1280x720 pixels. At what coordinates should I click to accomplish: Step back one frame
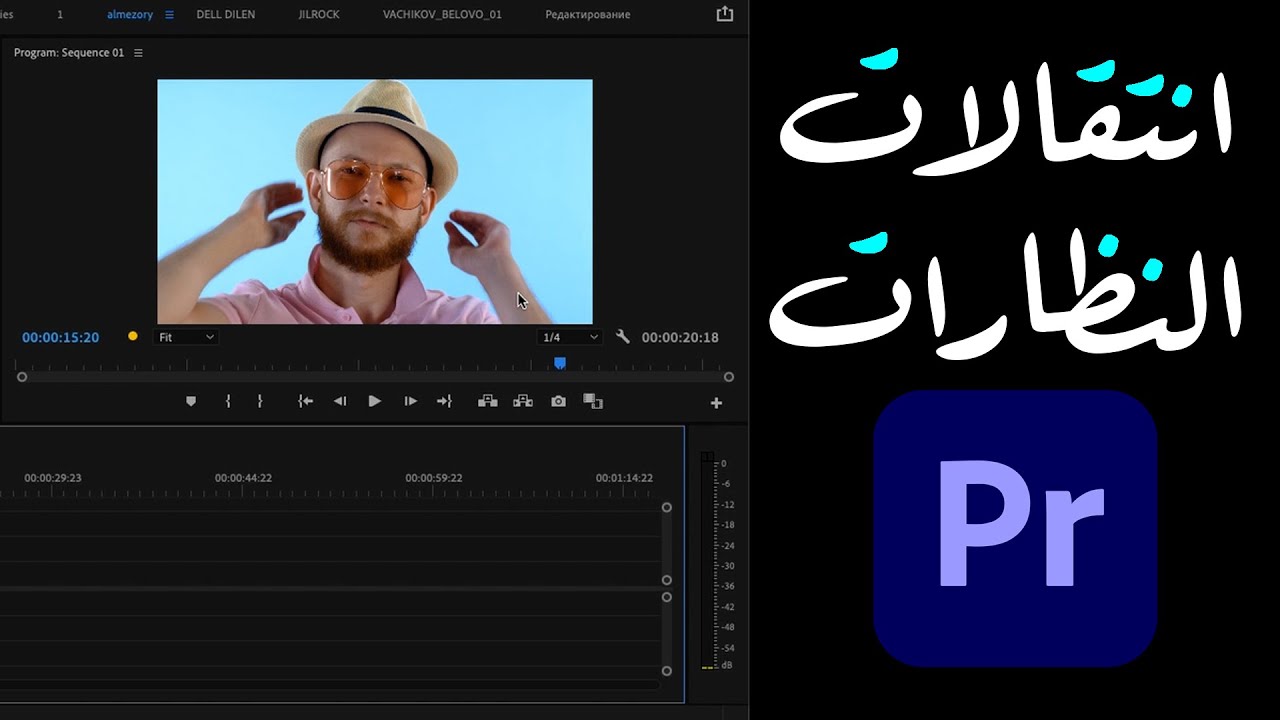tap(340, 401)
